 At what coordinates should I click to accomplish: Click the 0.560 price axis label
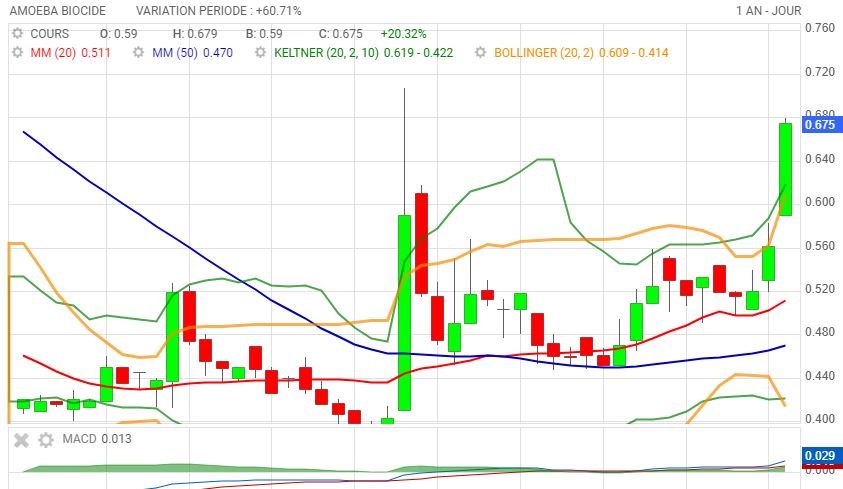pyautogui.click(x=820, y=246)
